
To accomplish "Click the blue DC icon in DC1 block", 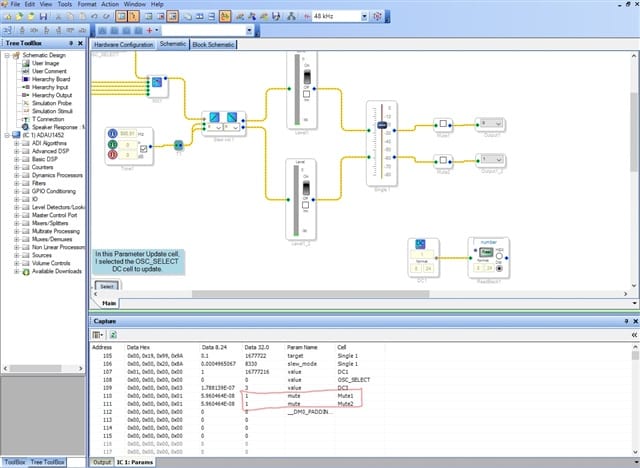I will (420, 244).
